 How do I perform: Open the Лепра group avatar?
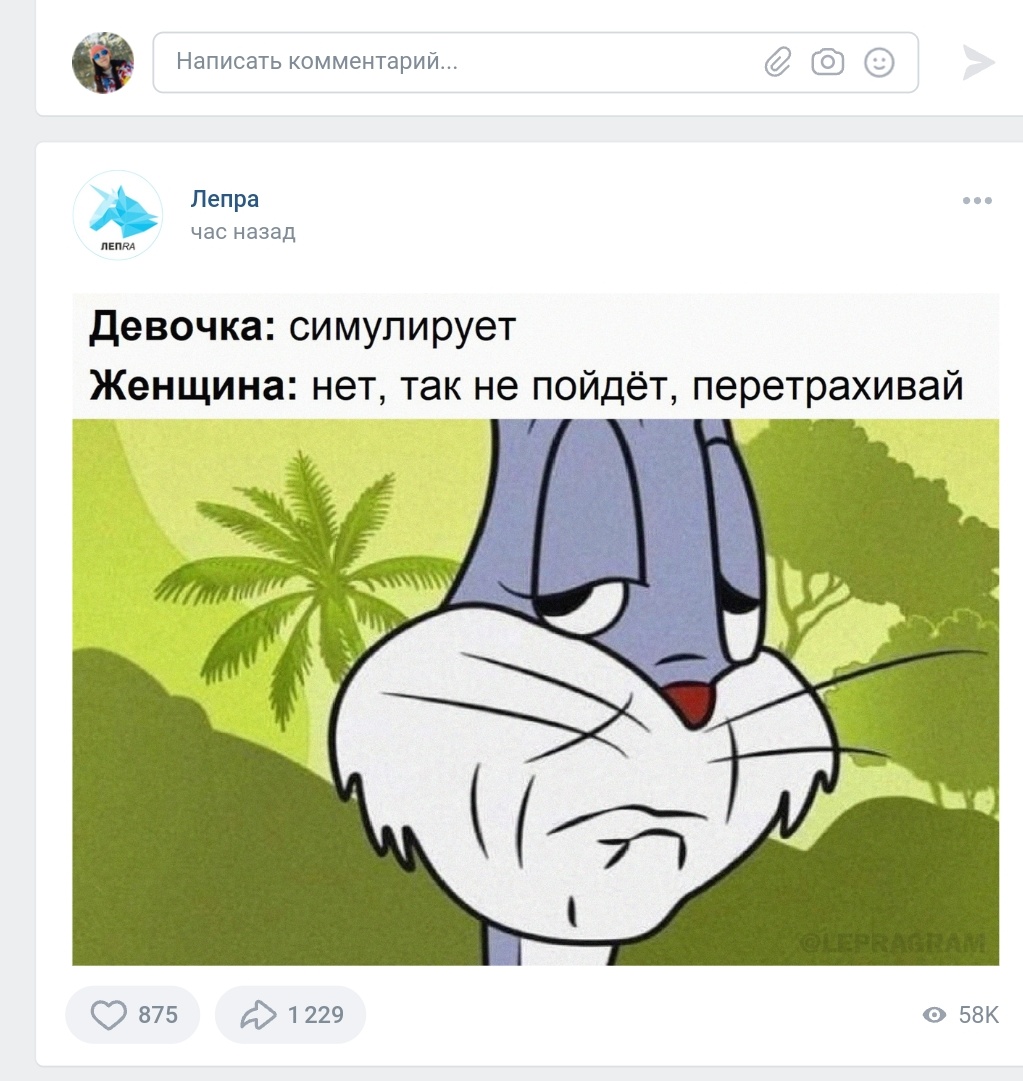118,215
